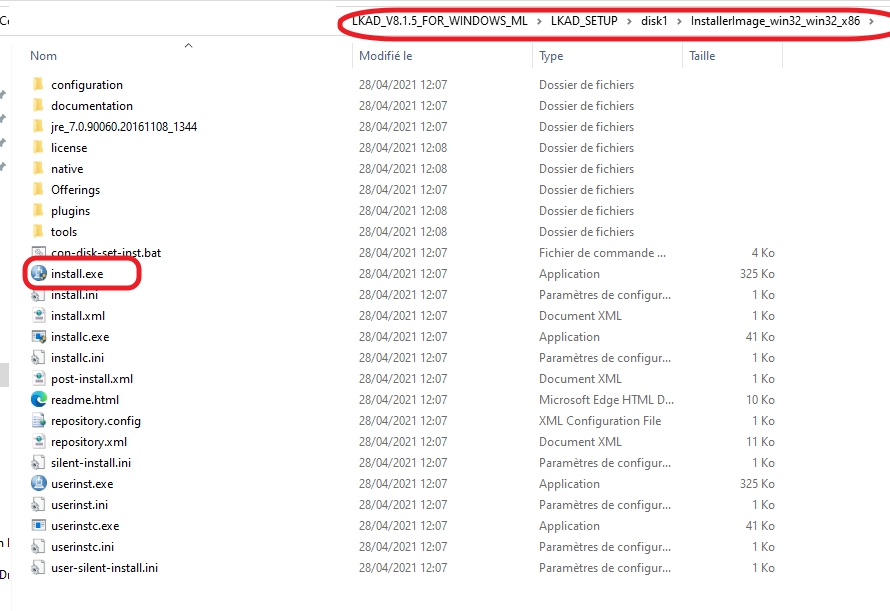Image resolution: width=890 pixels, height=611 pixels.
Task: Click the 'XML Configuration File' type cell
Action: point(600,421)
